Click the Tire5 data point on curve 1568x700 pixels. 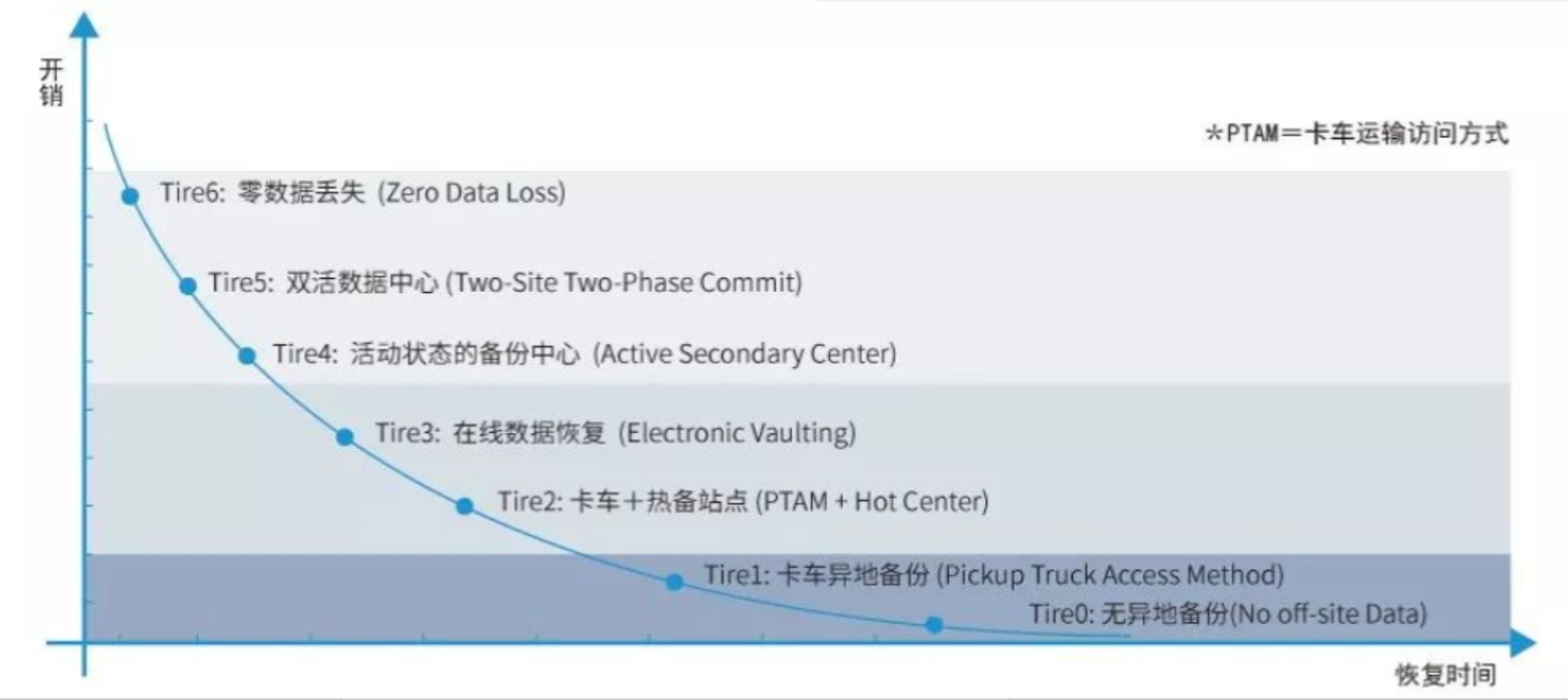pos(188,286)
